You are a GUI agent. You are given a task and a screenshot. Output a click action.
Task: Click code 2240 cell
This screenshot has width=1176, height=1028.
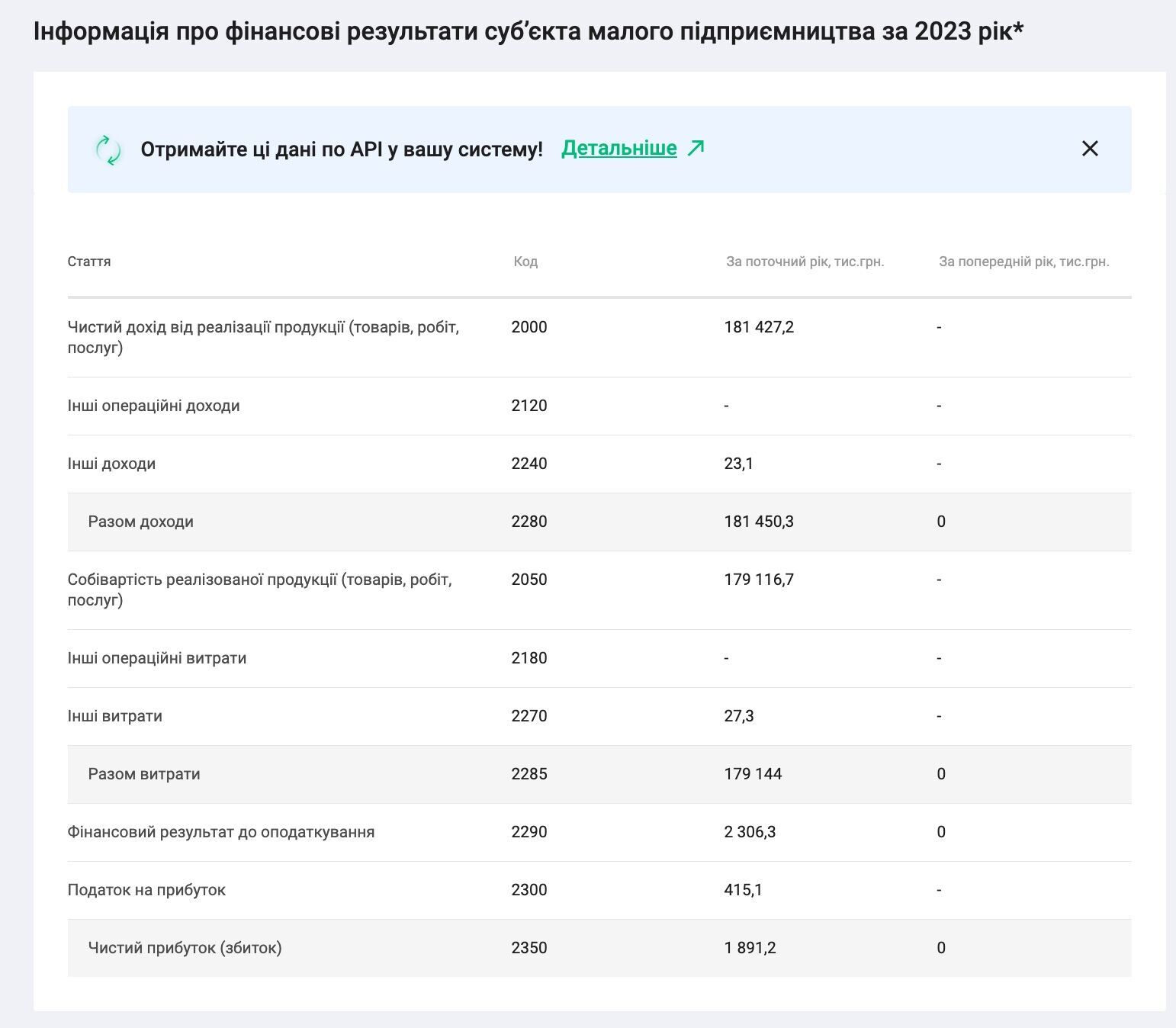point(529,464)
